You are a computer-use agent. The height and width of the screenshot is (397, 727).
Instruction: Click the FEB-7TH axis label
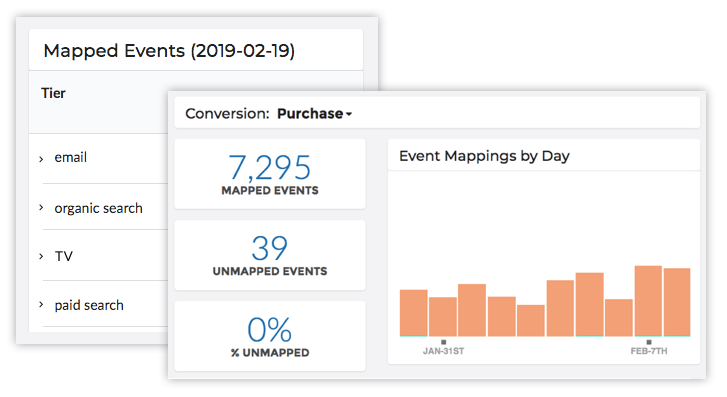(649, 351)
